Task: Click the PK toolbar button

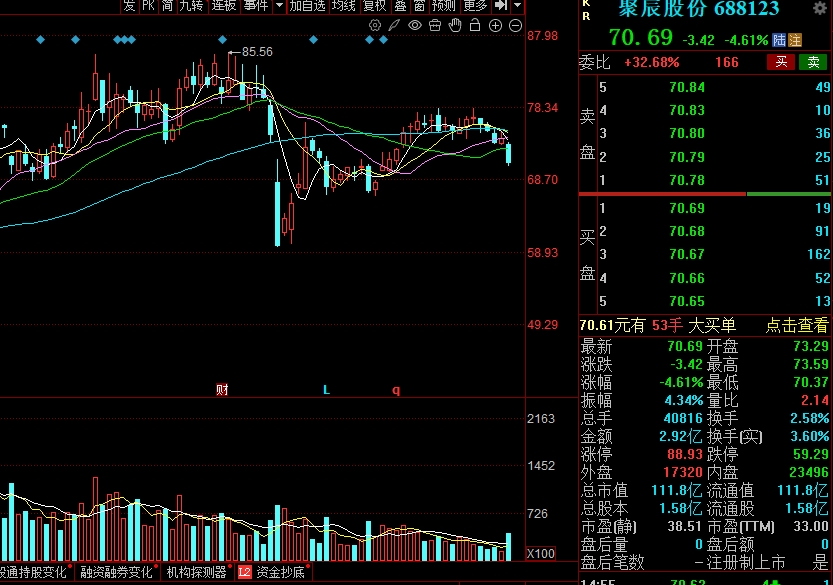Action: pos(148,6)
